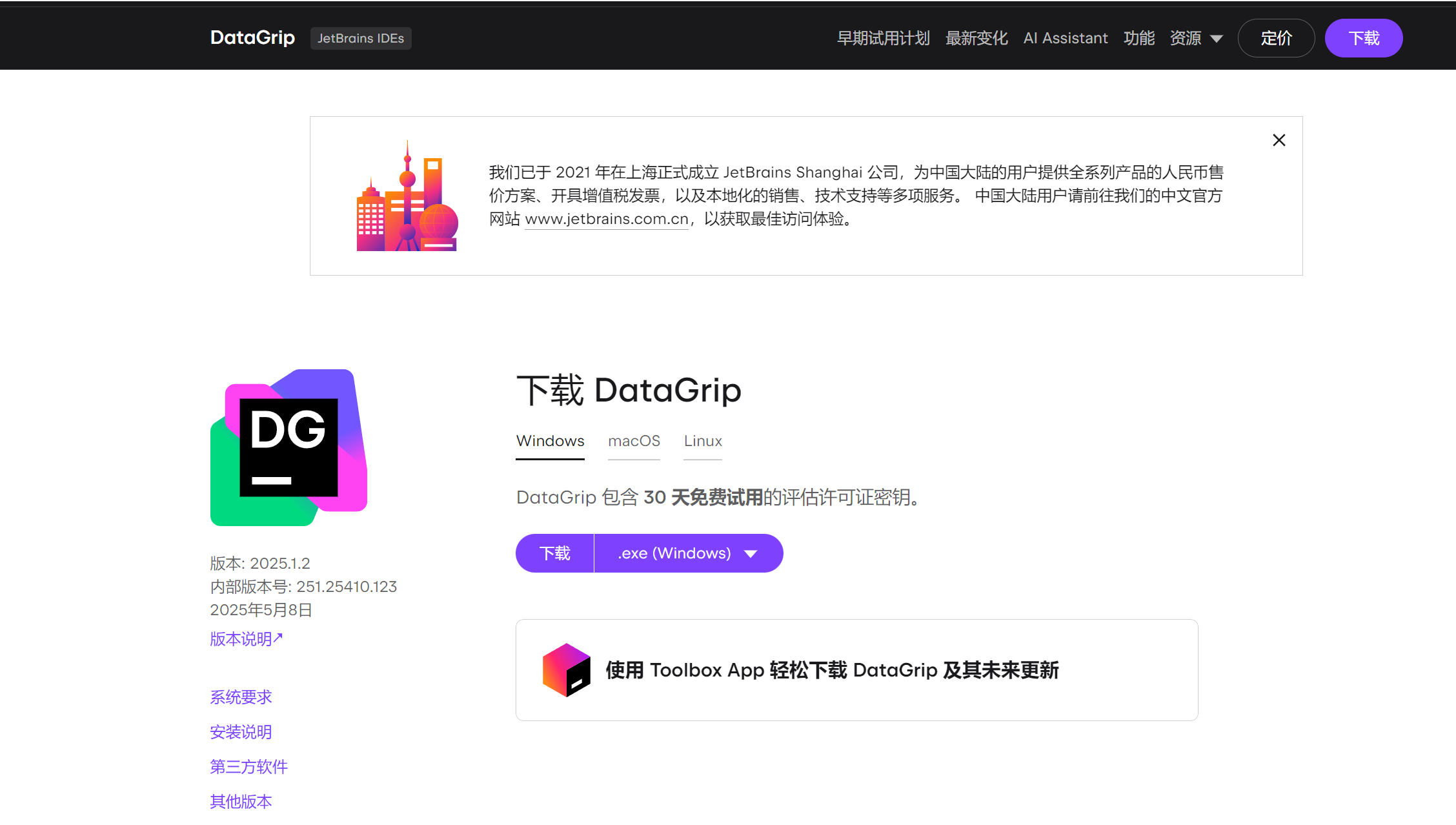
Task: Select the Windows tab
Action: [550, 441]
